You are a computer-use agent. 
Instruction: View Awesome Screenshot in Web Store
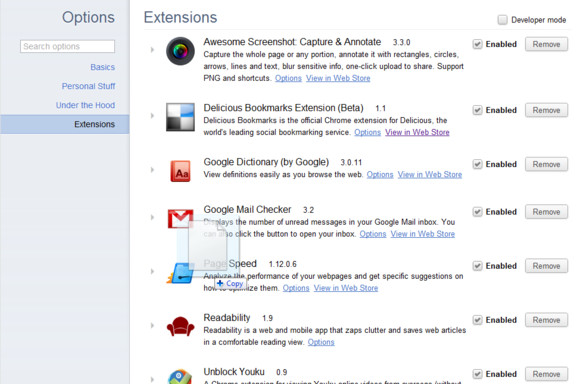tap(338, 78)
